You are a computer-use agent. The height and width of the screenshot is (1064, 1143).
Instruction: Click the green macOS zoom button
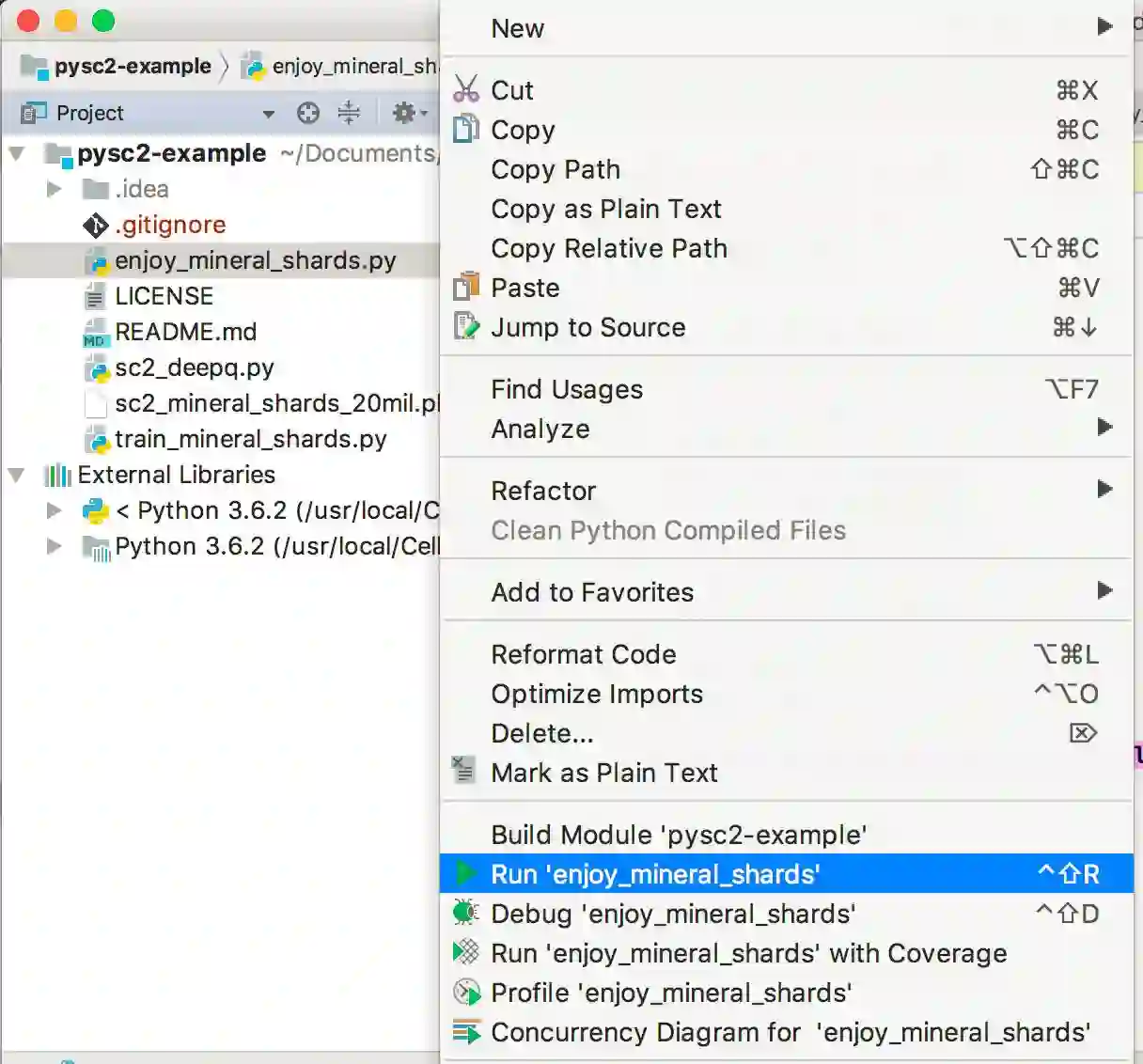coord(103,21)
